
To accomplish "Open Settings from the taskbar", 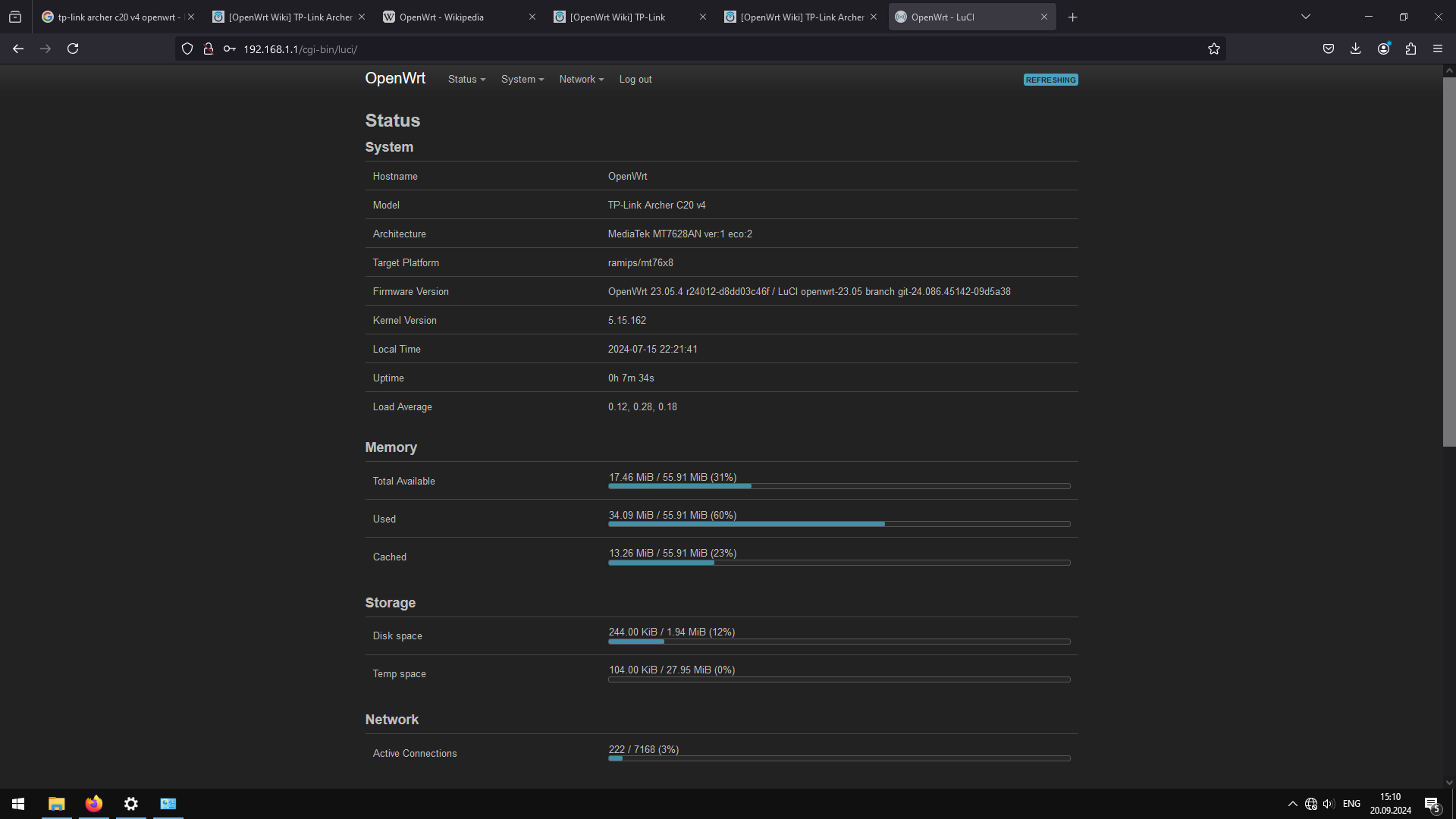I will click(130, 803).
